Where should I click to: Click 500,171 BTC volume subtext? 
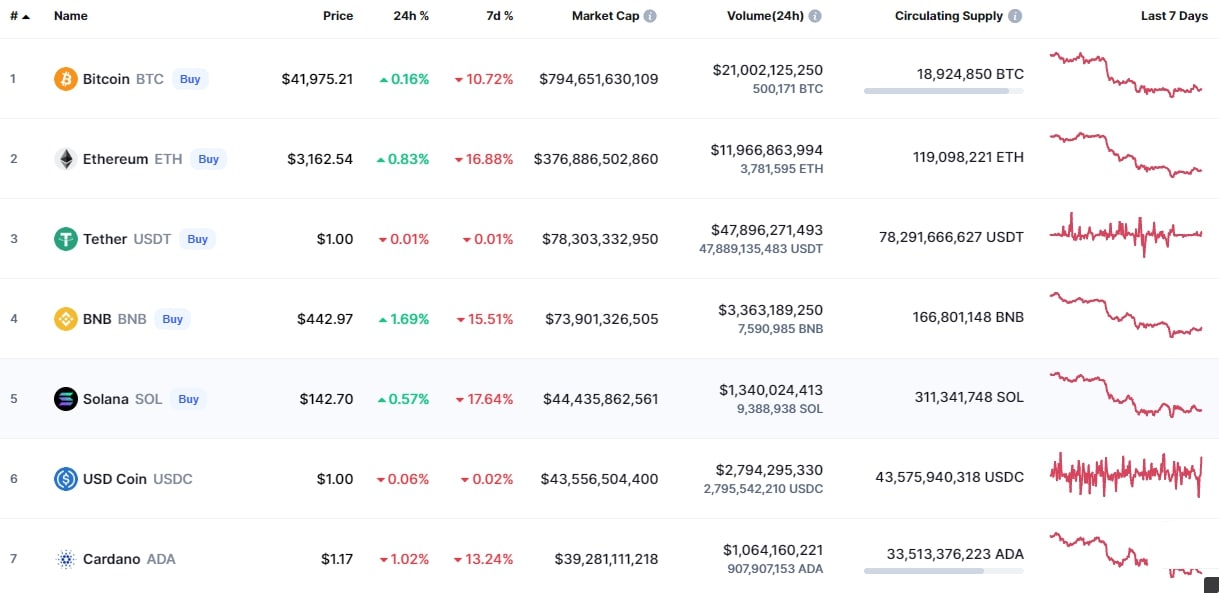coord(788,89)
